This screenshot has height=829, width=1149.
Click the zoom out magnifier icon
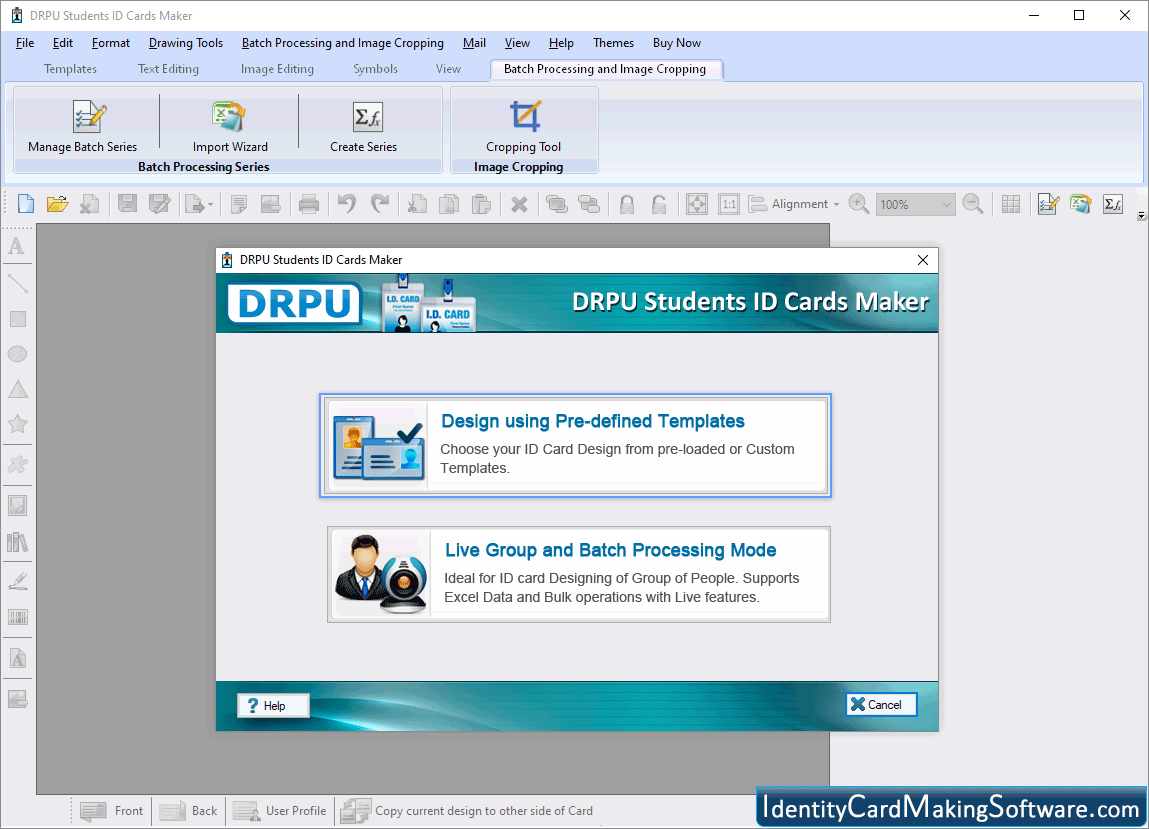point(973,204)
